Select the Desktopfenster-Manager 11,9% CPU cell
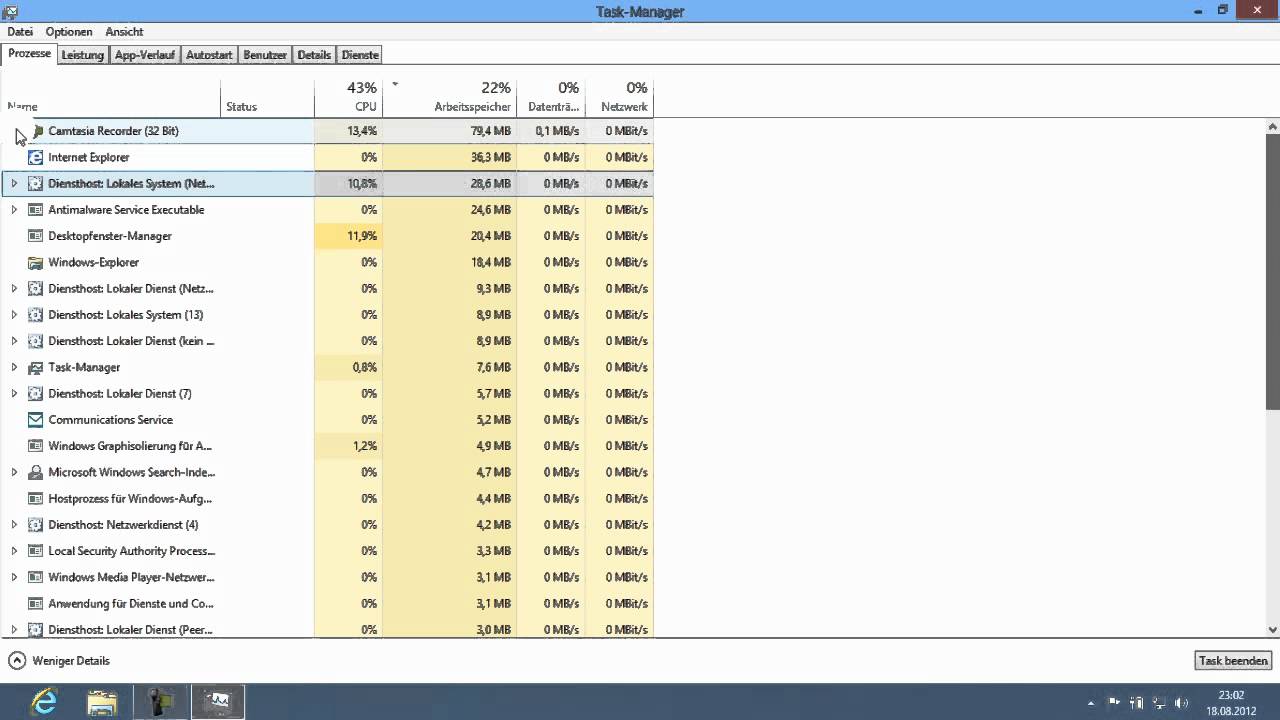The height and width of the screenshot is (720, 1280). pyautogui.click(x=348, y=236)
